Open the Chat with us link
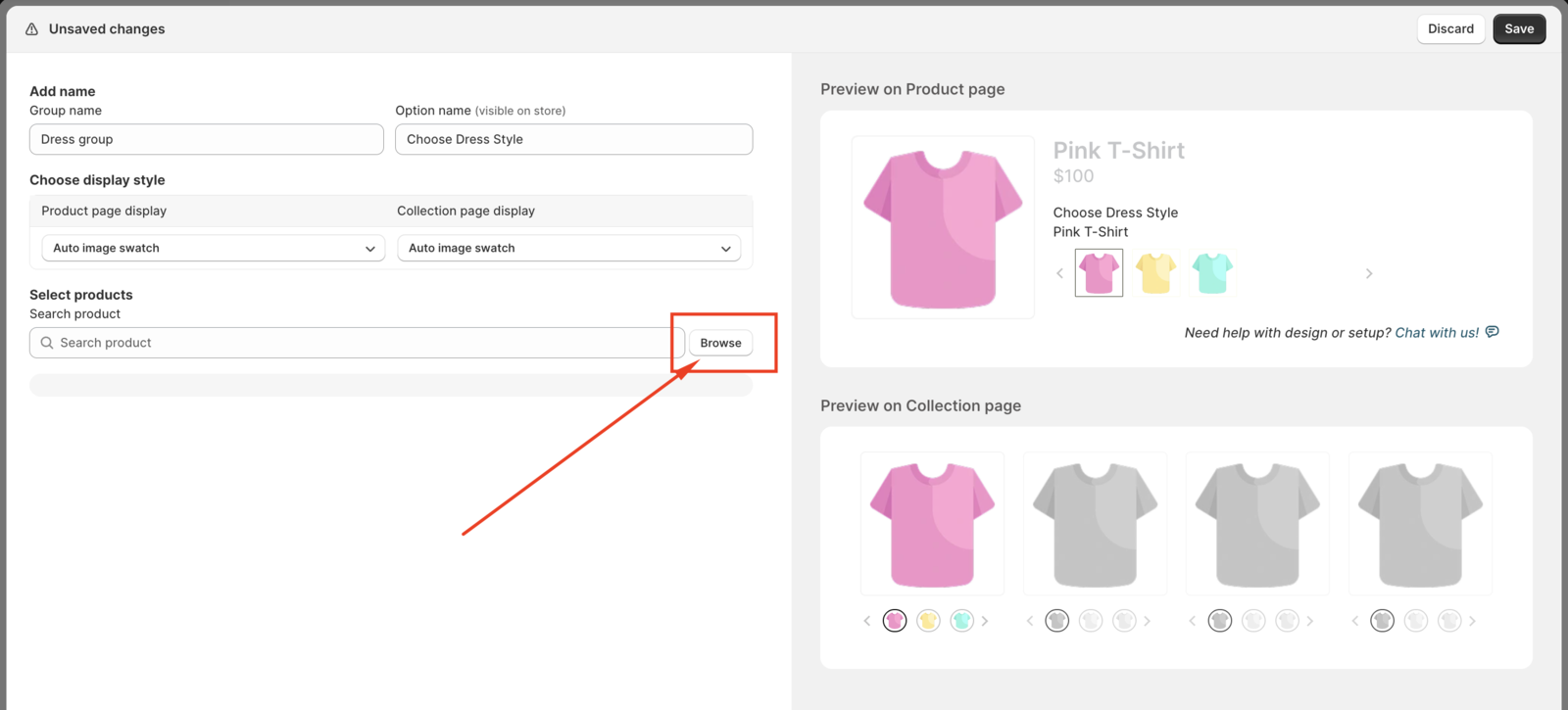 point(1437,332)
